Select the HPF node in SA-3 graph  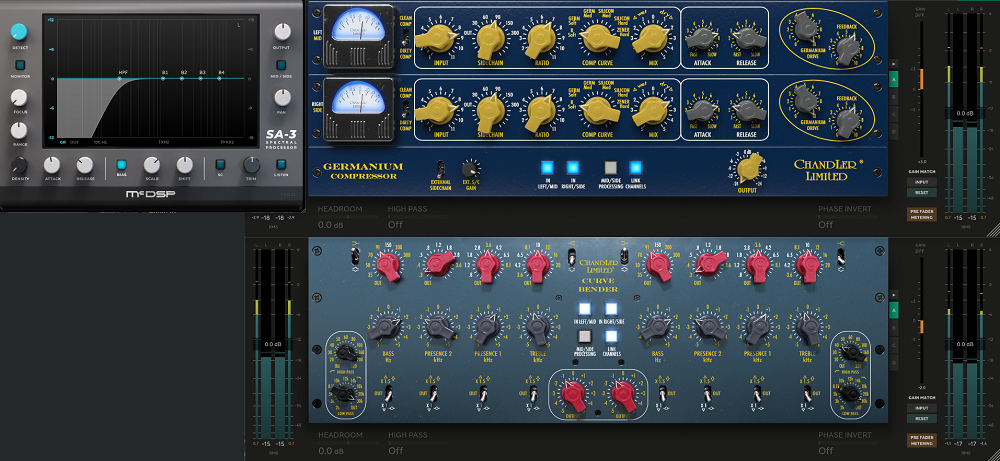point(119,78)
